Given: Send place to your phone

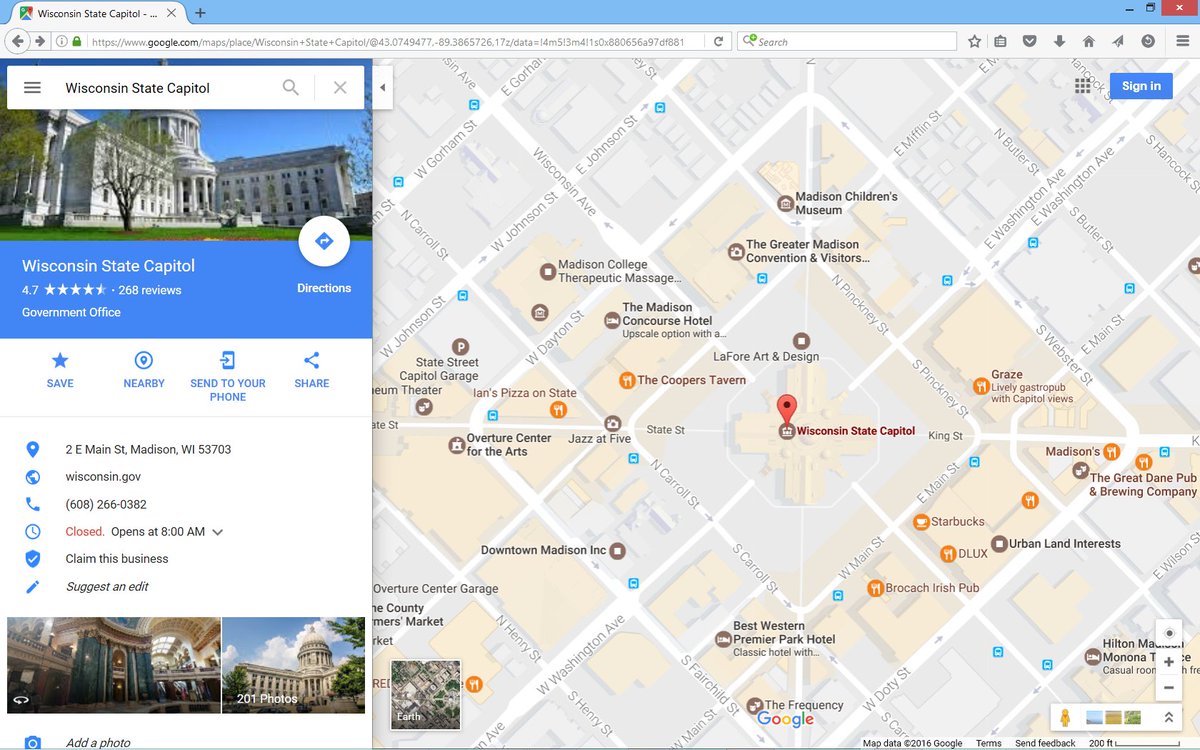Looking at the screenshot, I should pos(228,376).
